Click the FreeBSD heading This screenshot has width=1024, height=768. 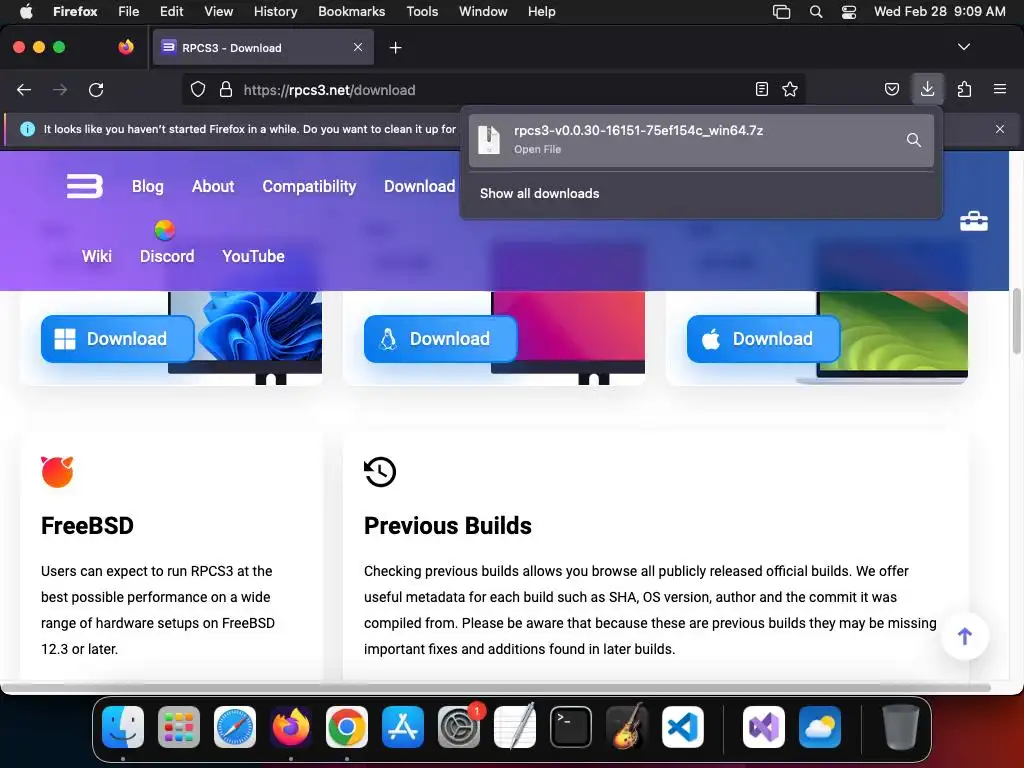click(88, 525)
